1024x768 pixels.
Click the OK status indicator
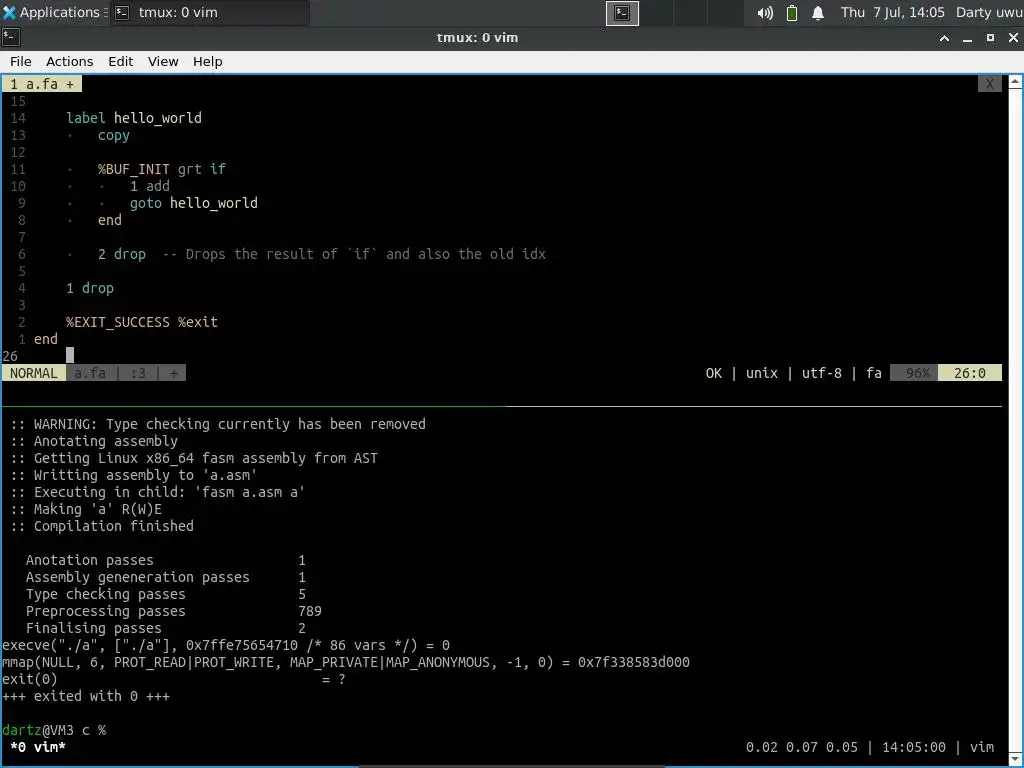point(714,373)
